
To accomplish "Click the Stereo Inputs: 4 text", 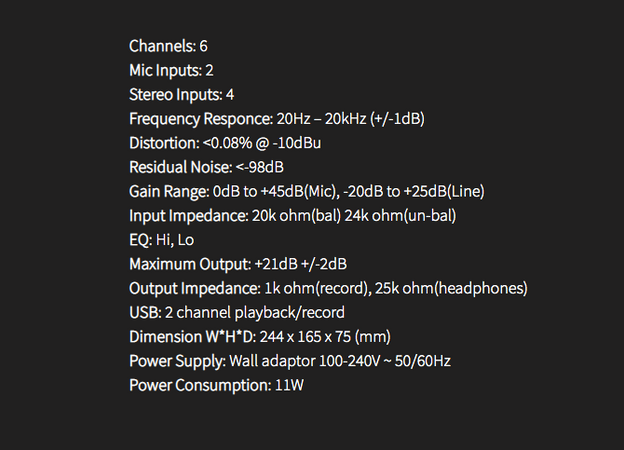I will click(181, 95).
